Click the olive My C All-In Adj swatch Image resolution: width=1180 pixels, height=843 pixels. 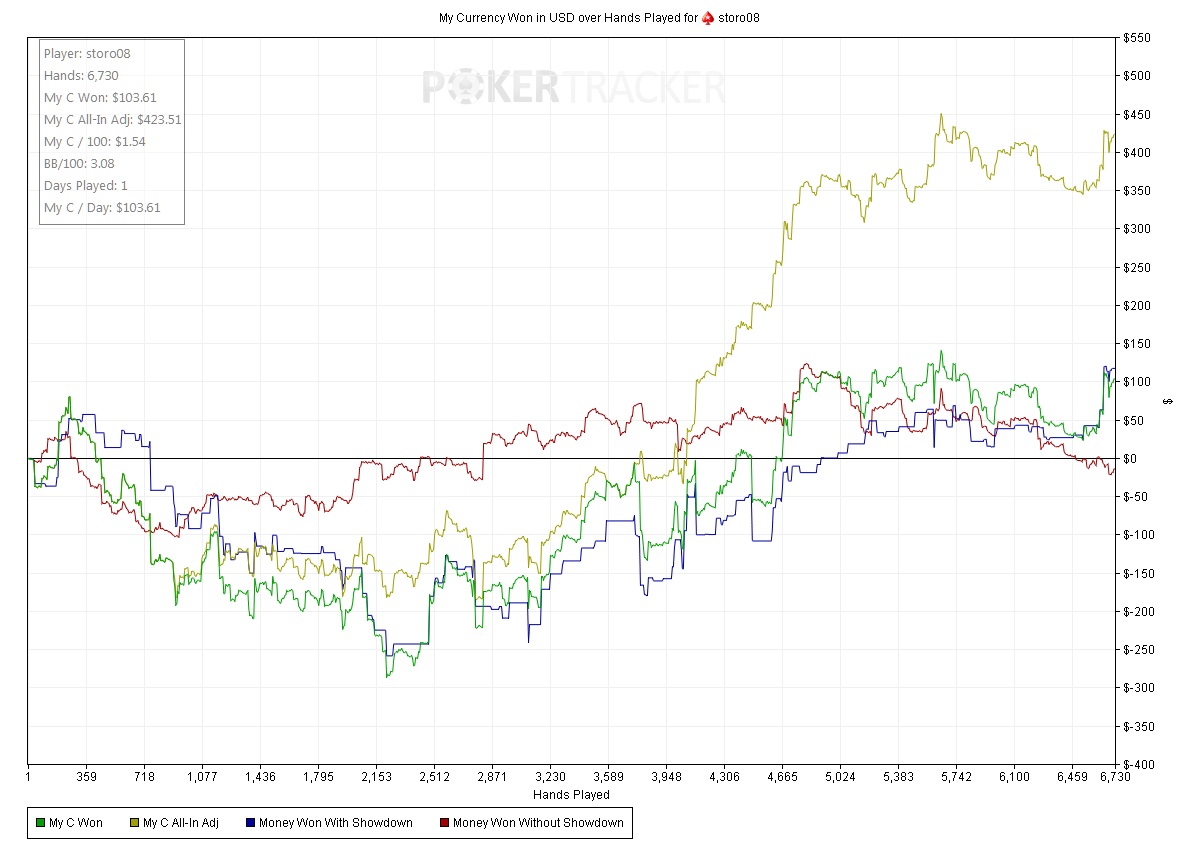click(x=134, y=823)
